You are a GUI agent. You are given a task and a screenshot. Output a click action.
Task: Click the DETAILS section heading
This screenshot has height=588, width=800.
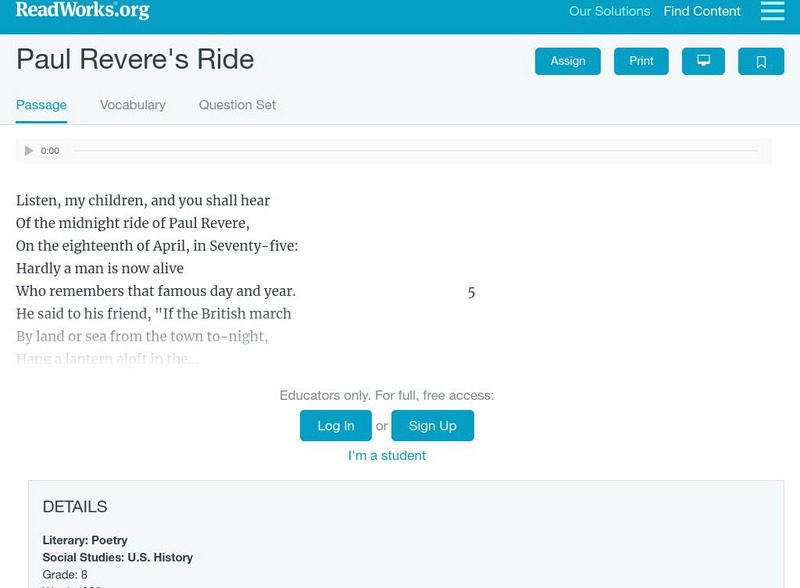tap(75, 507)
